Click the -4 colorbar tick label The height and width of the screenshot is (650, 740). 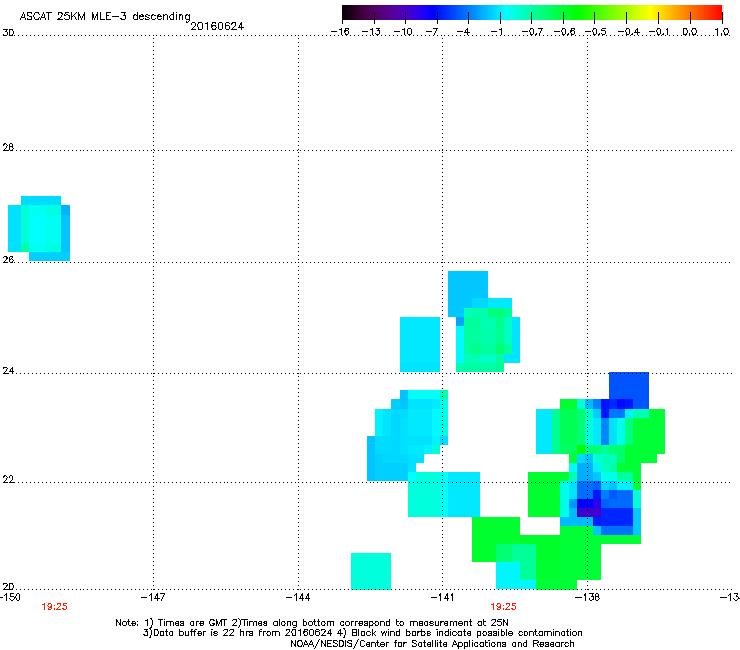[463, 32]
